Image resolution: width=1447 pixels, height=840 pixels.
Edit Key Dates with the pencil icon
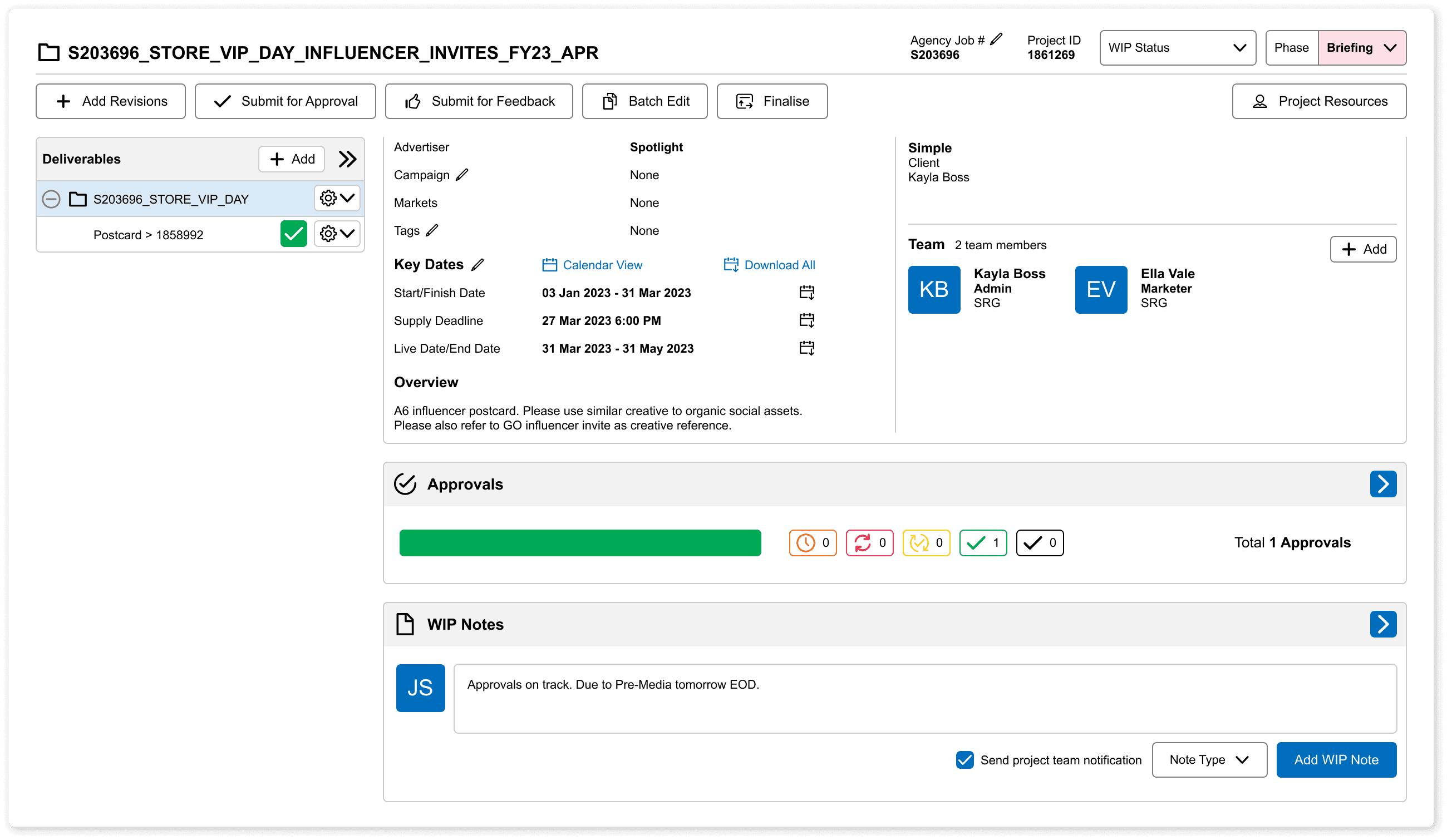point(477,264)
